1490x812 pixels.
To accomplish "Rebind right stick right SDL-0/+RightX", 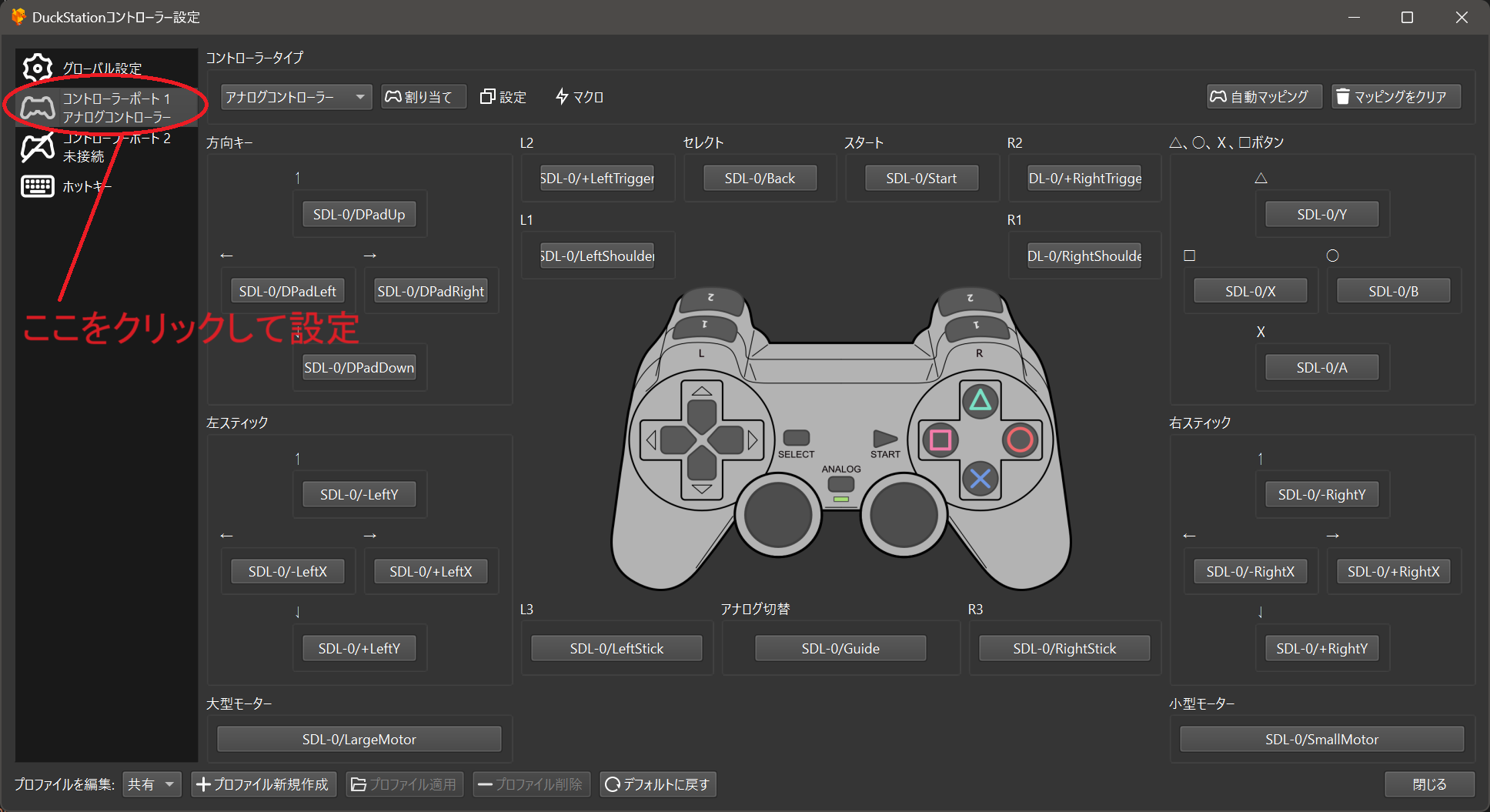I will (1394, 571).
